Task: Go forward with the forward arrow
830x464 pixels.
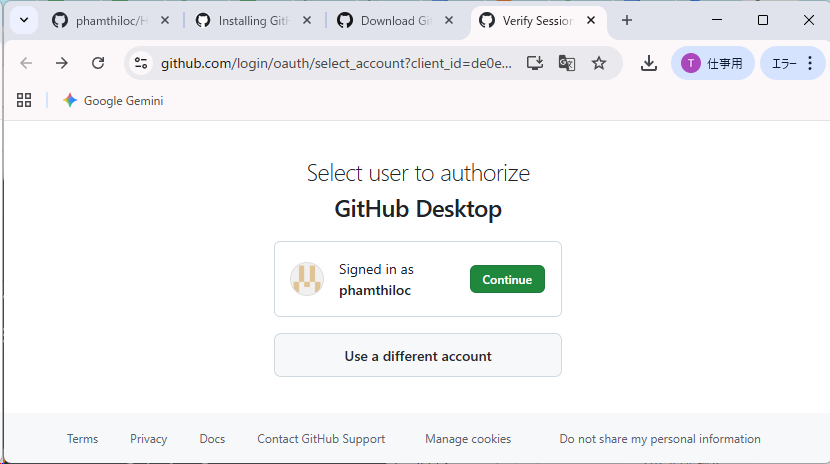Action: tap(62, 63)
